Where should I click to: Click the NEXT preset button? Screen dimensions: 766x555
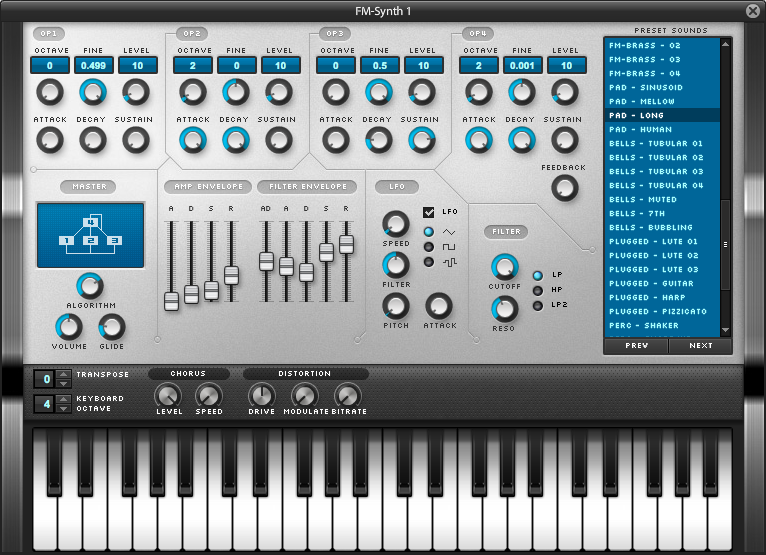point(701,345)
